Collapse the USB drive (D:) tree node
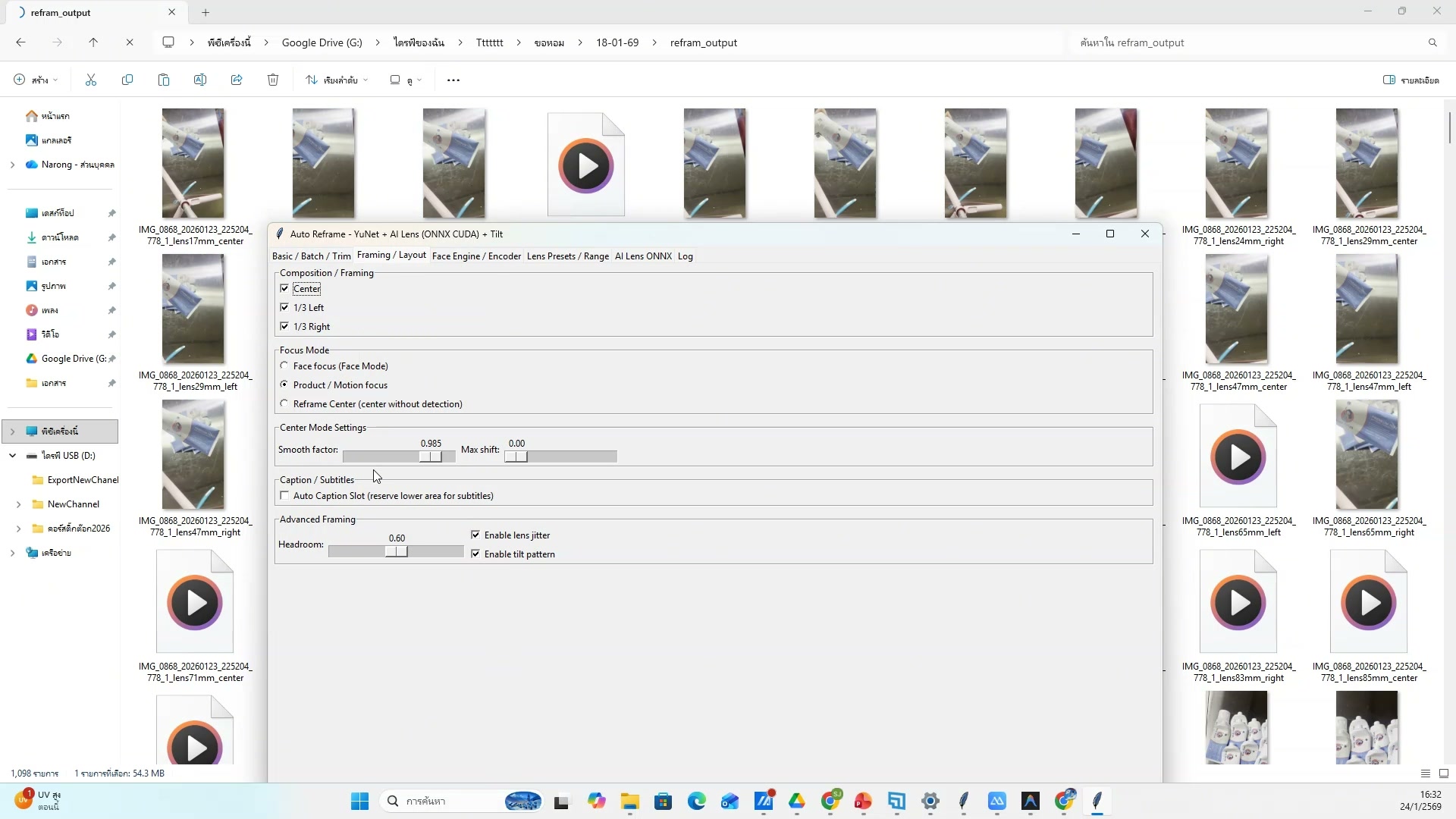1456x819 pixels. [x=12, y=456]
